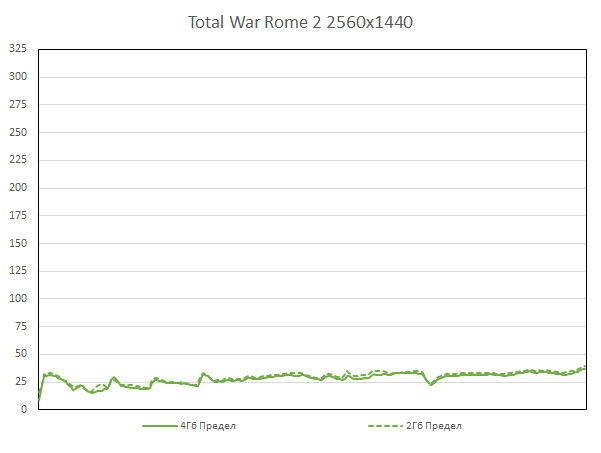Click the 200 y-axis label
This screenshot has width=601, height=453.
pyautogui.click(x=17, y=187)
